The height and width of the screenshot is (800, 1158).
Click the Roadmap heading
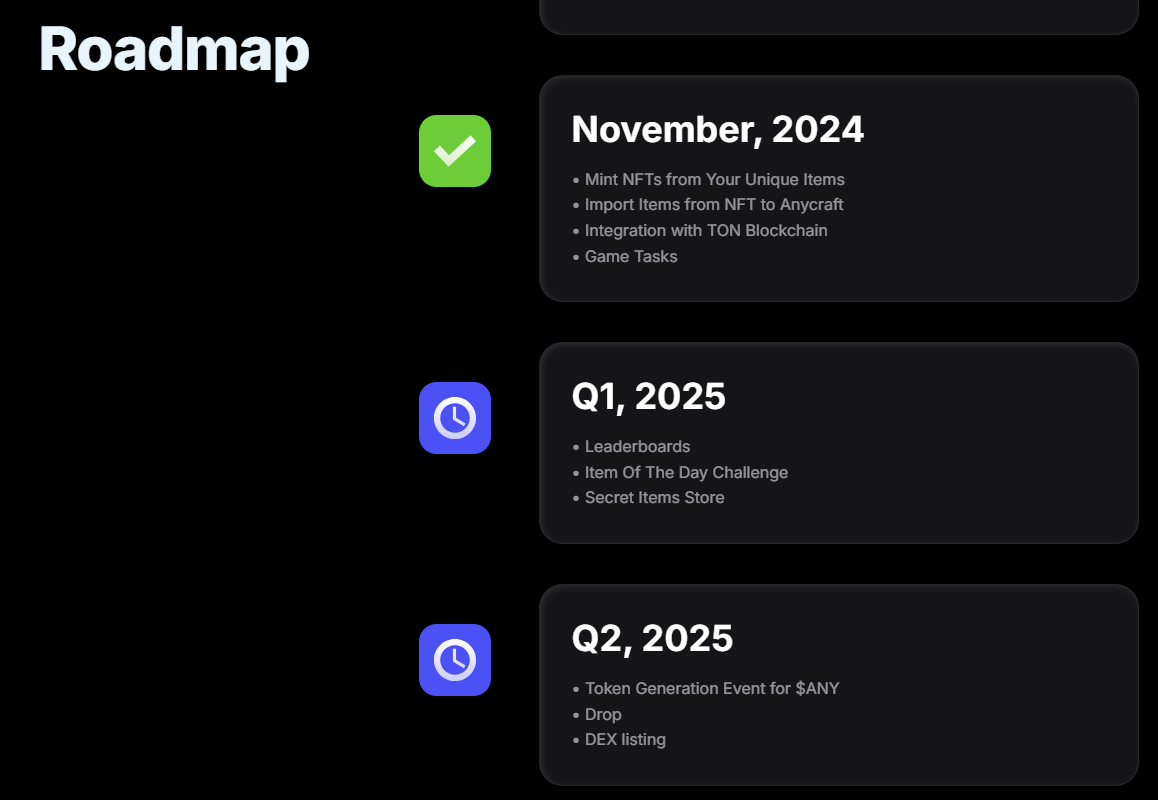[174, 48]
